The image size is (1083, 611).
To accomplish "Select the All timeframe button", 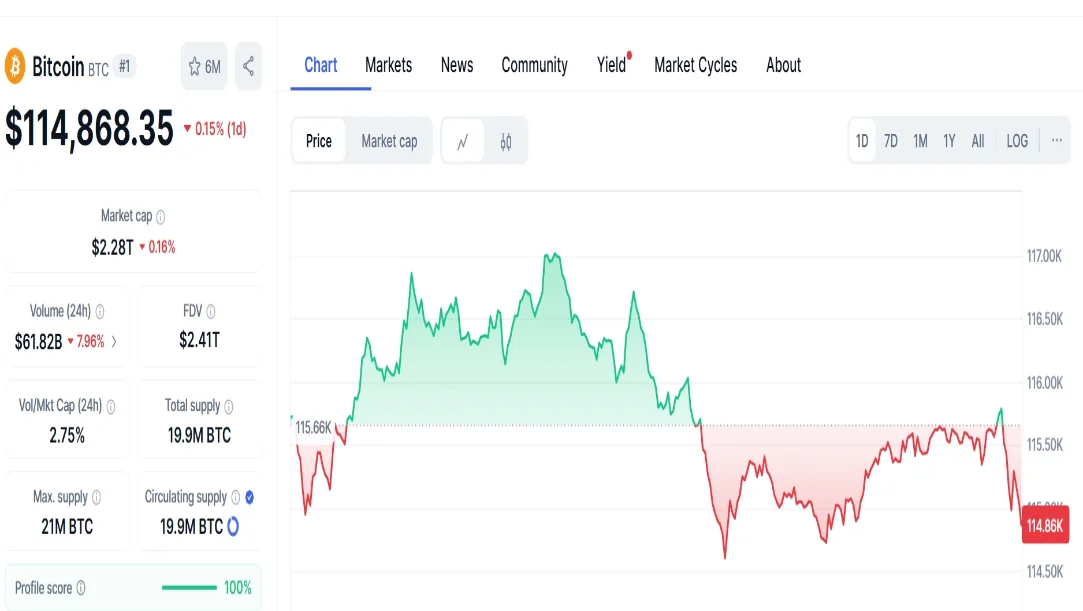I will (977, 141).
